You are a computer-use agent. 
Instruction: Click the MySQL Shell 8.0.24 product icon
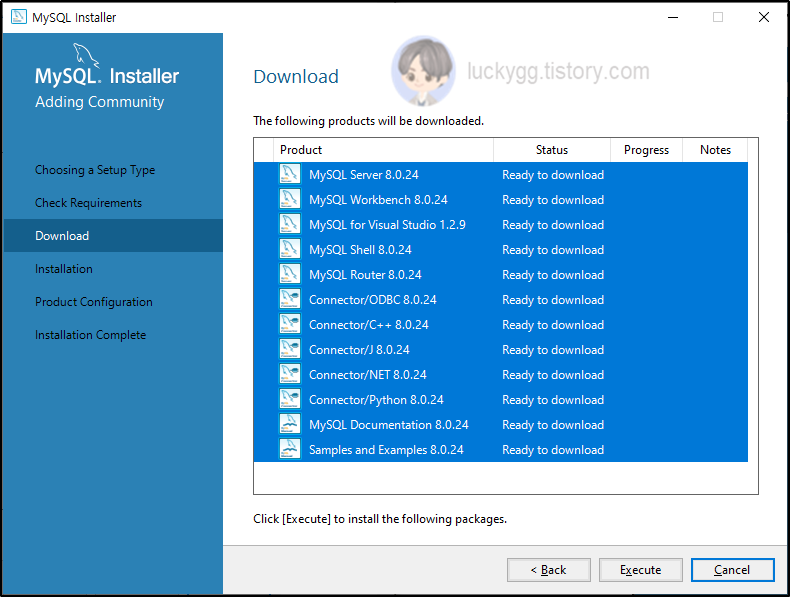tap(290, 249)
